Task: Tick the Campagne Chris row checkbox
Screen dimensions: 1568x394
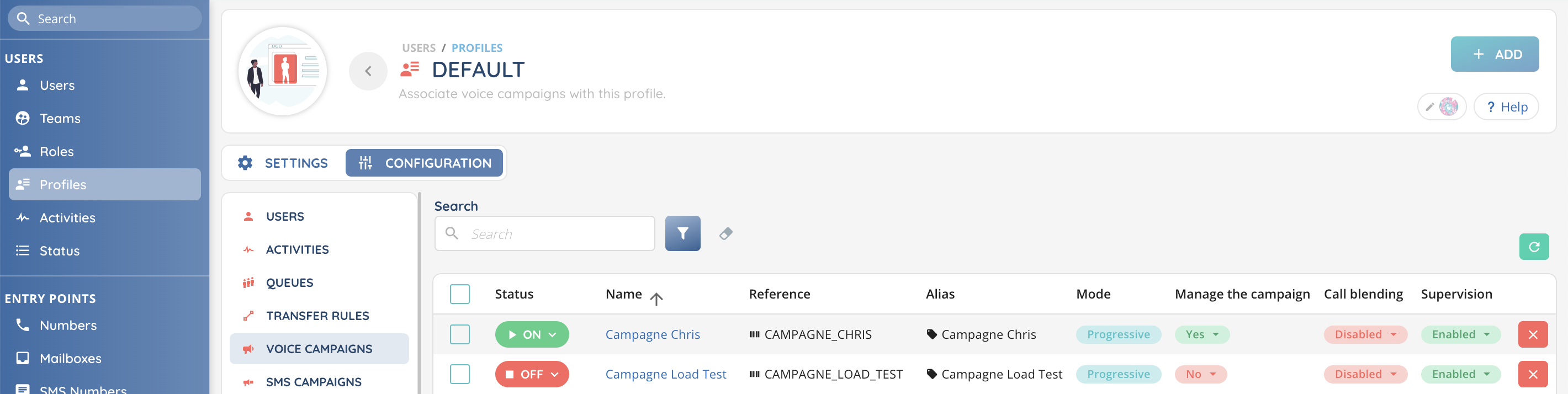Action: coord(459,334)
